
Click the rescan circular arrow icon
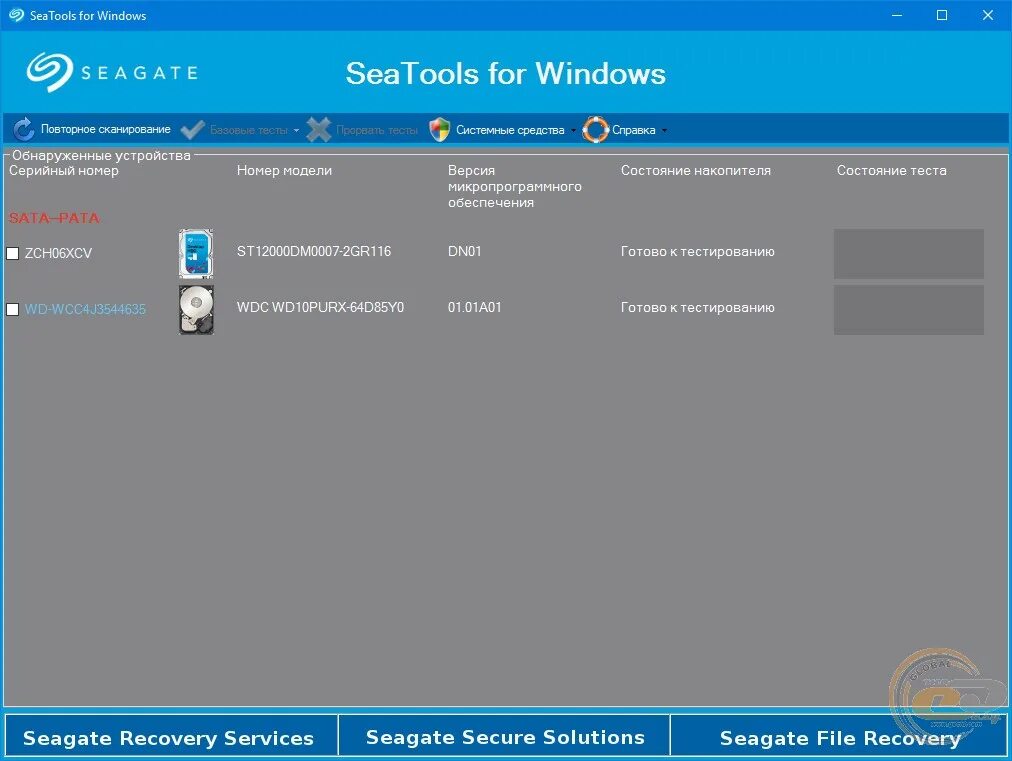pyautogui.click(x=24, y=130)
